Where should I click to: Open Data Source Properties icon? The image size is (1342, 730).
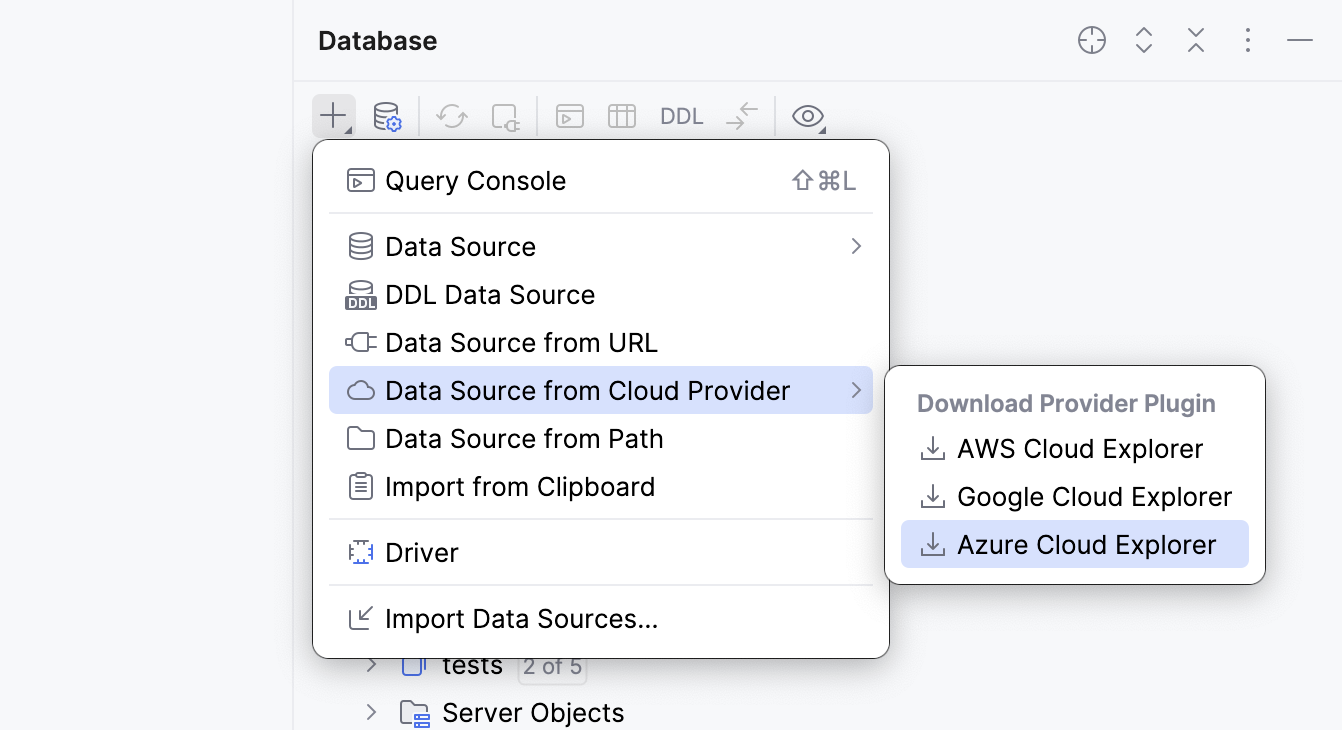(x=388, y=115)
